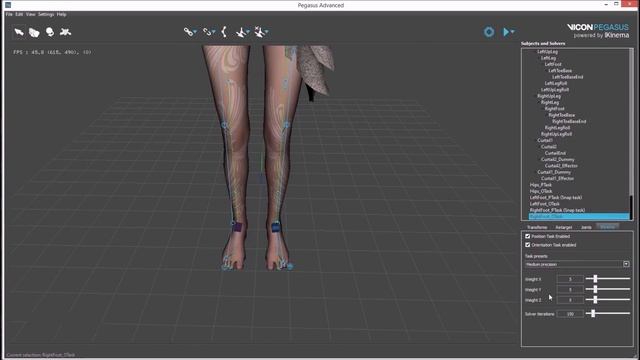
Task: Click the Weight Y slider
Action: click(608, 289)
